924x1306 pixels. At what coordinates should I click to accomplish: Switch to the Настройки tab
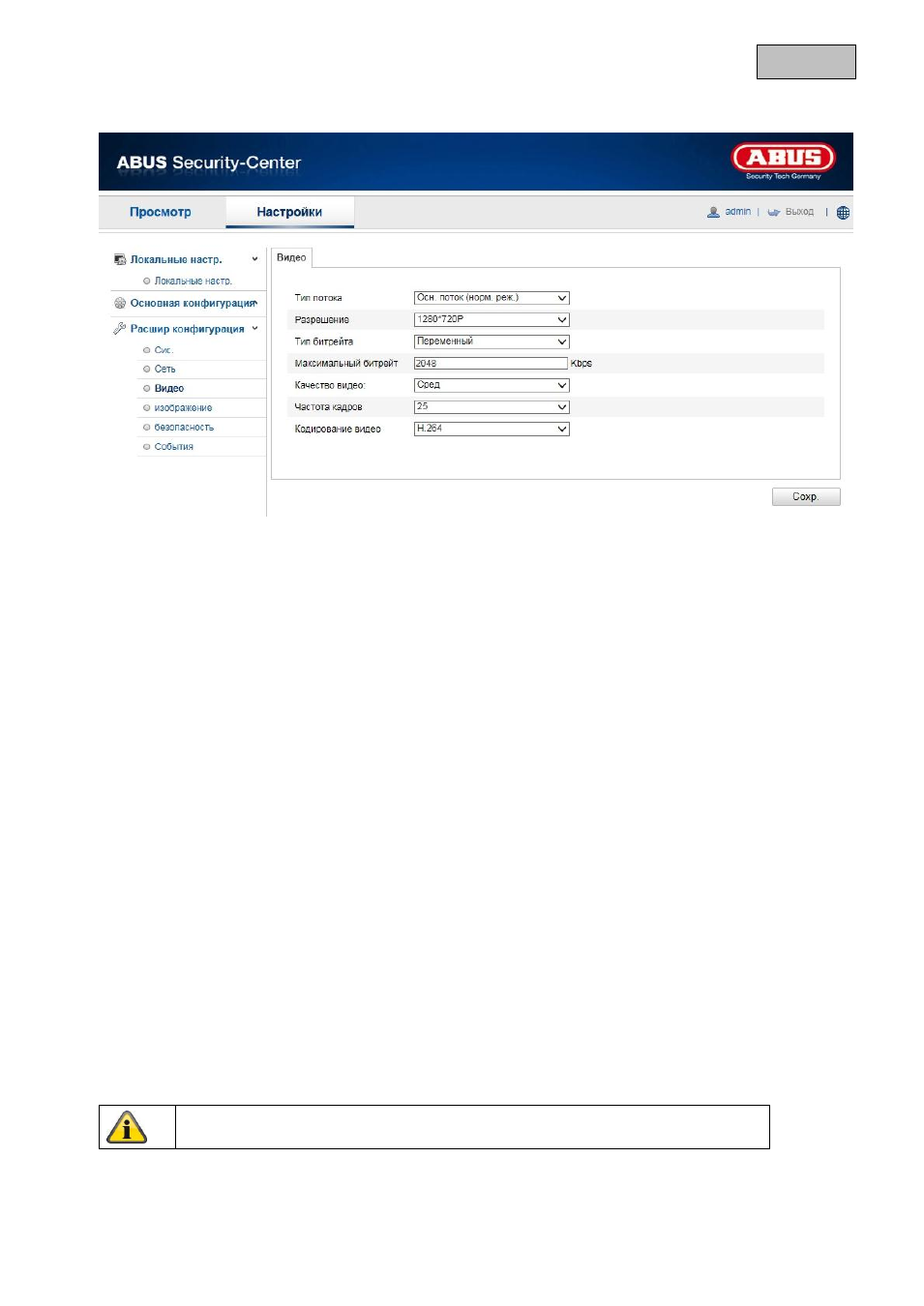[289, 212]
